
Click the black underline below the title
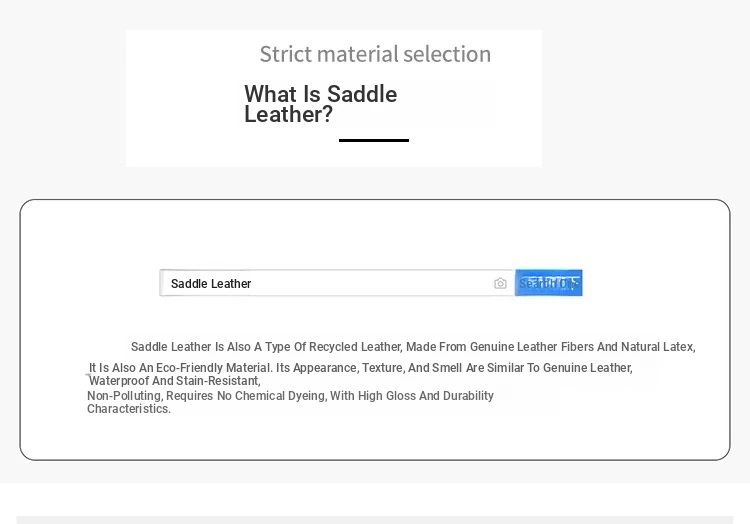tap(374, 140)
